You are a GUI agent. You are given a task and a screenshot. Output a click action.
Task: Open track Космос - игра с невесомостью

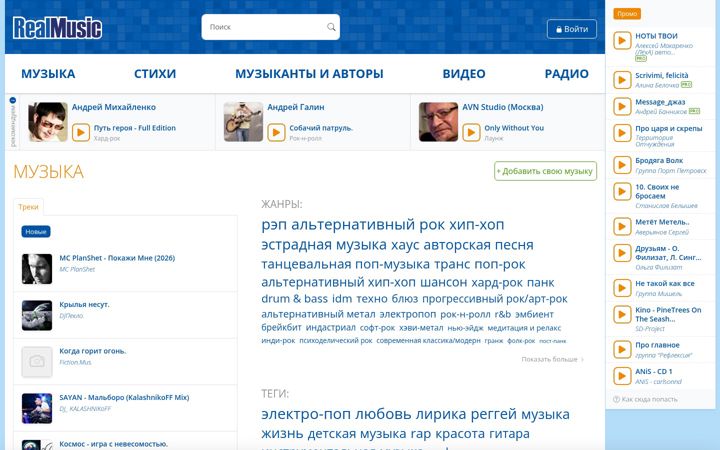113,444
